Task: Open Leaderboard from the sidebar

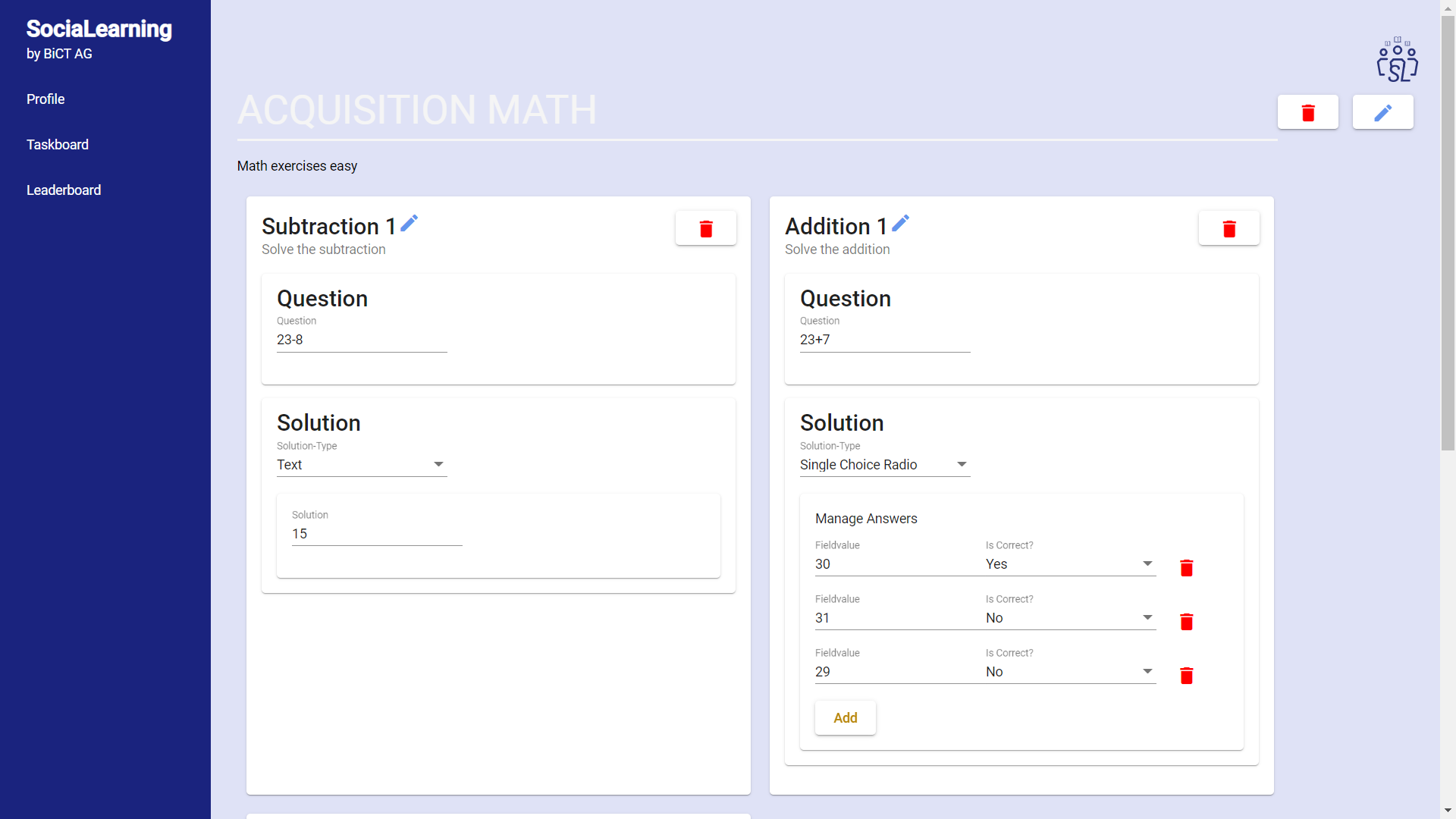Action: [64, 190]
